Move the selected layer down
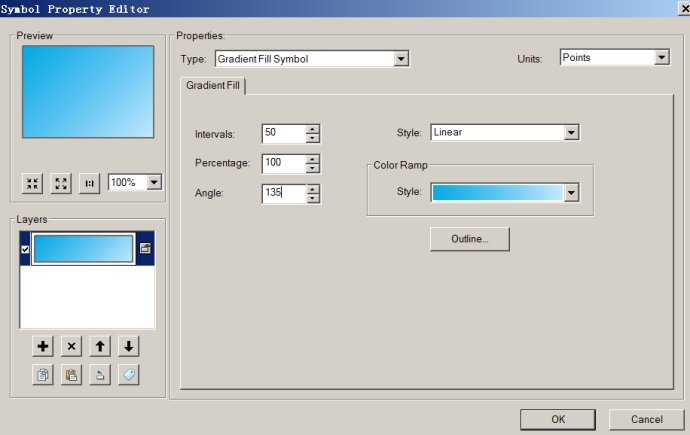Image resolution: width=690 pixels, height=435 pixels. pos(128,346)
